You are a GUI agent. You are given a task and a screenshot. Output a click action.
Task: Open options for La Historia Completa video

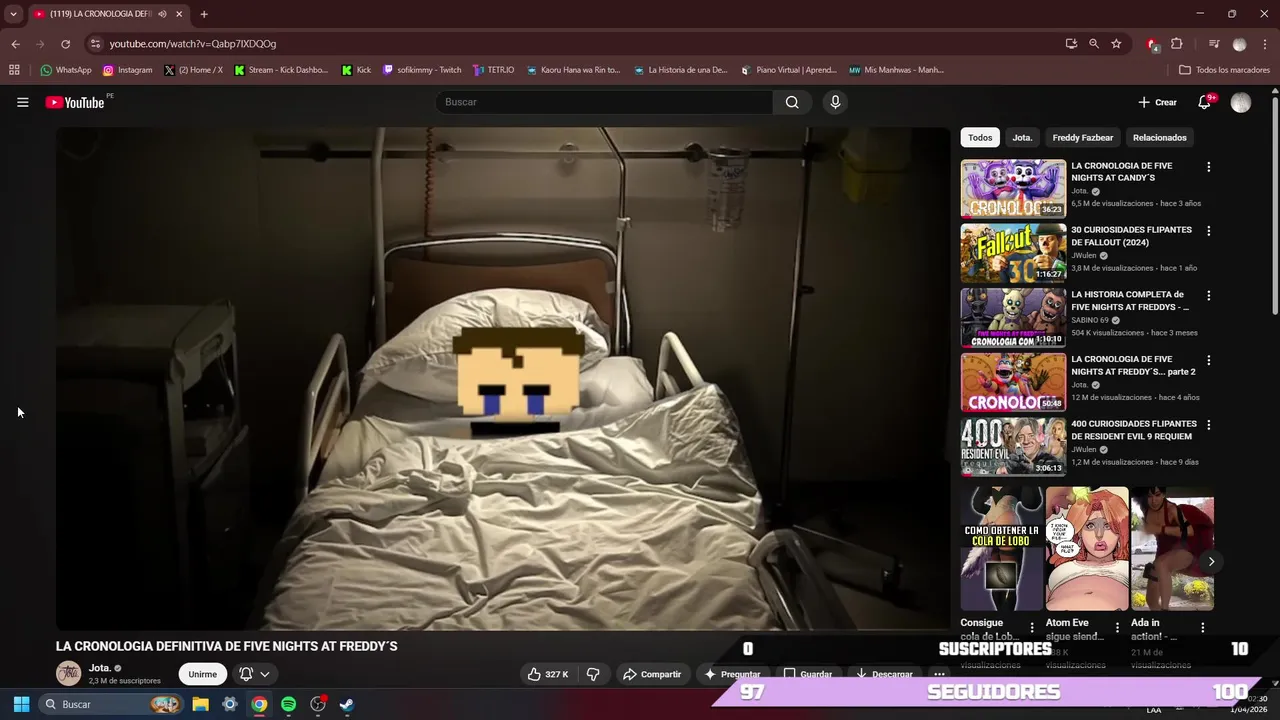coord(1208,296)
